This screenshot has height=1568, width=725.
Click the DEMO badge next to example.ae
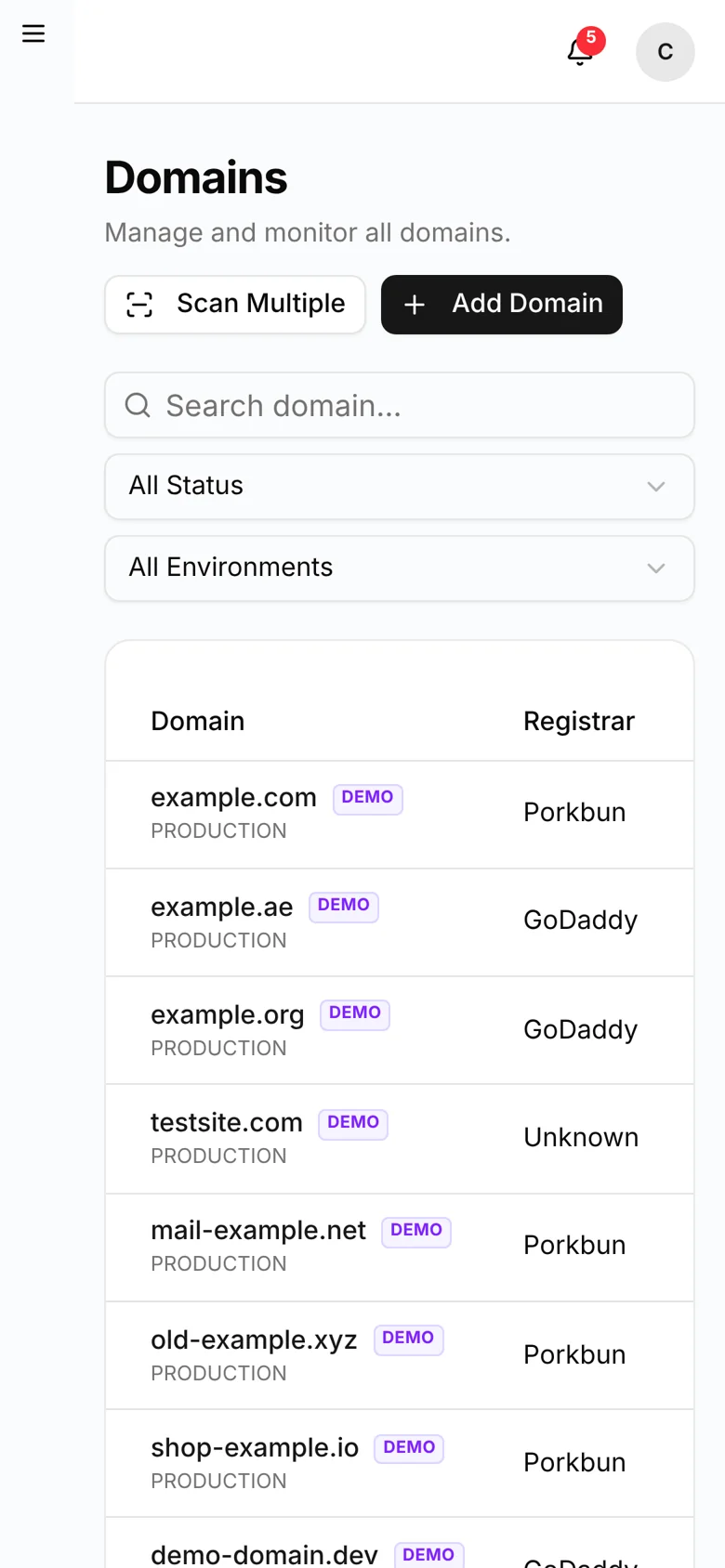pyautogui.click(x=344, y=906)
